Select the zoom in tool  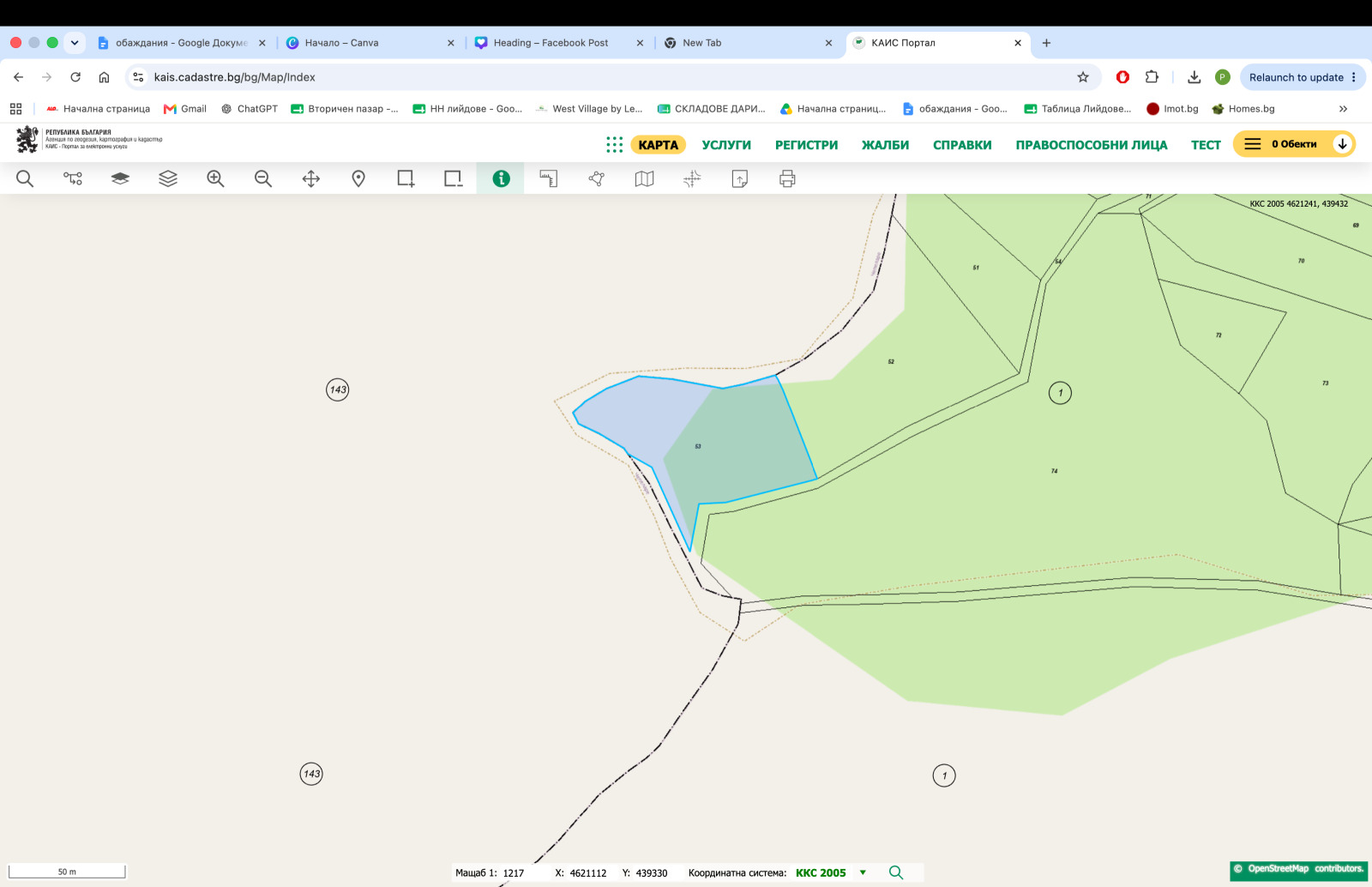pyautogui.click(x=215, y=178)
